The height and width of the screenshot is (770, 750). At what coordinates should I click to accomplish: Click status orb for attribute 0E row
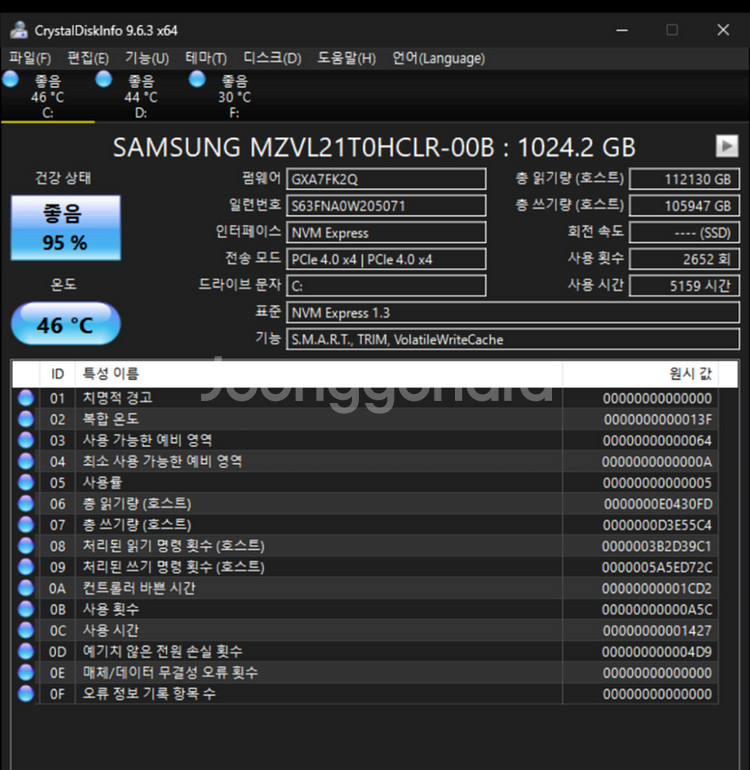26,672
